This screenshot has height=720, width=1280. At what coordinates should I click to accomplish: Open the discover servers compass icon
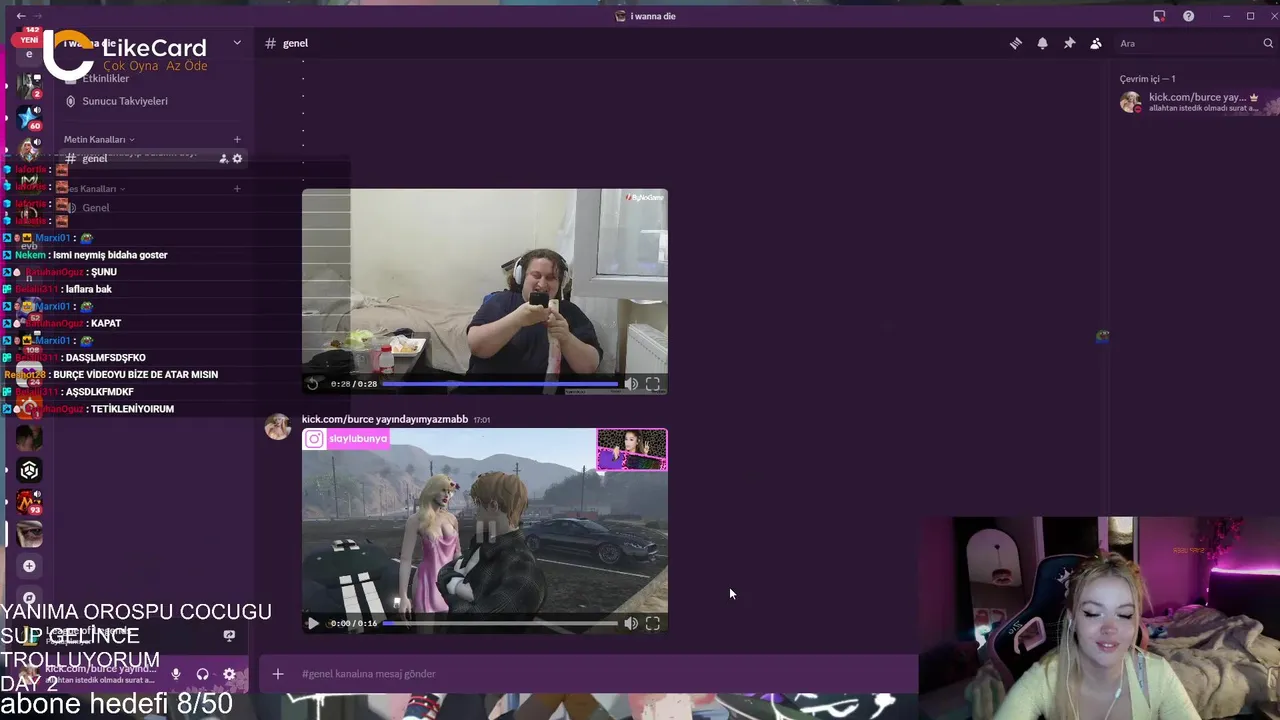29,598
